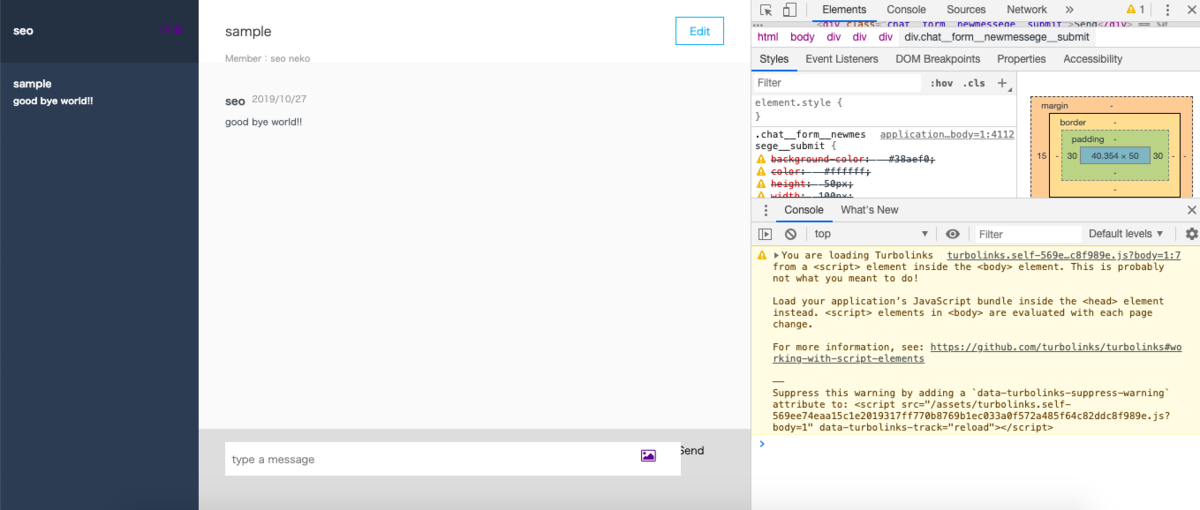This screenshot has height=510, width=1200.
Task: Select the Console drawer tab
Action: click(x=803, y=210)
